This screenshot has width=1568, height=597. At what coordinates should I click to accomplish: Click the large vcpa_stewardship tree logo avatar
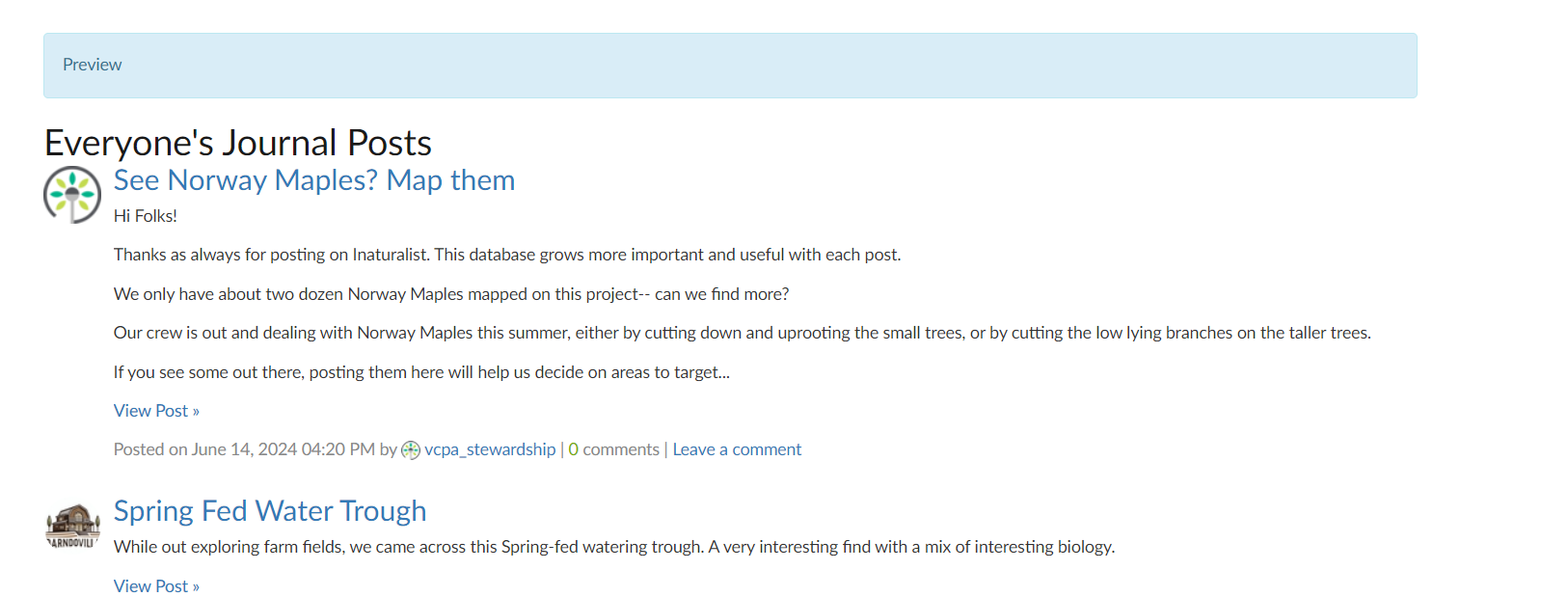pyautogui.click(x=72, y=194)
